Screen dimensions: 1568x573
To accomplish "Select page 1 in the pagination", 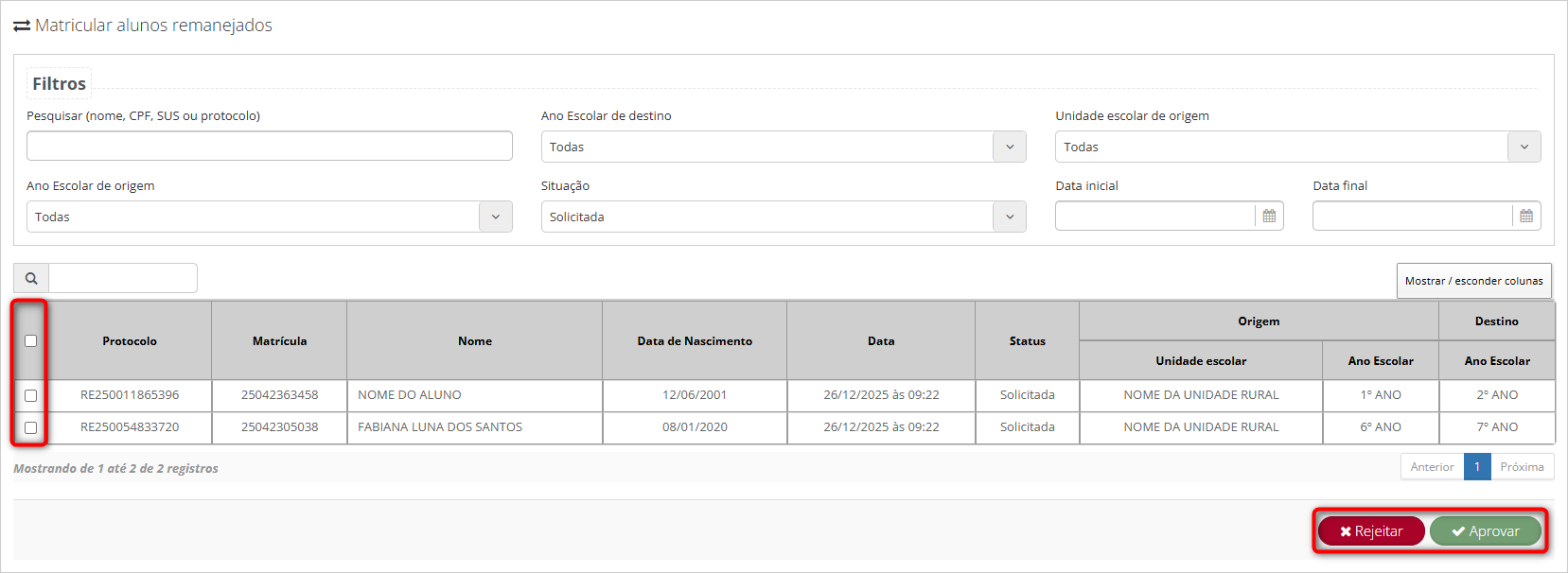I will click(1476, 467).
